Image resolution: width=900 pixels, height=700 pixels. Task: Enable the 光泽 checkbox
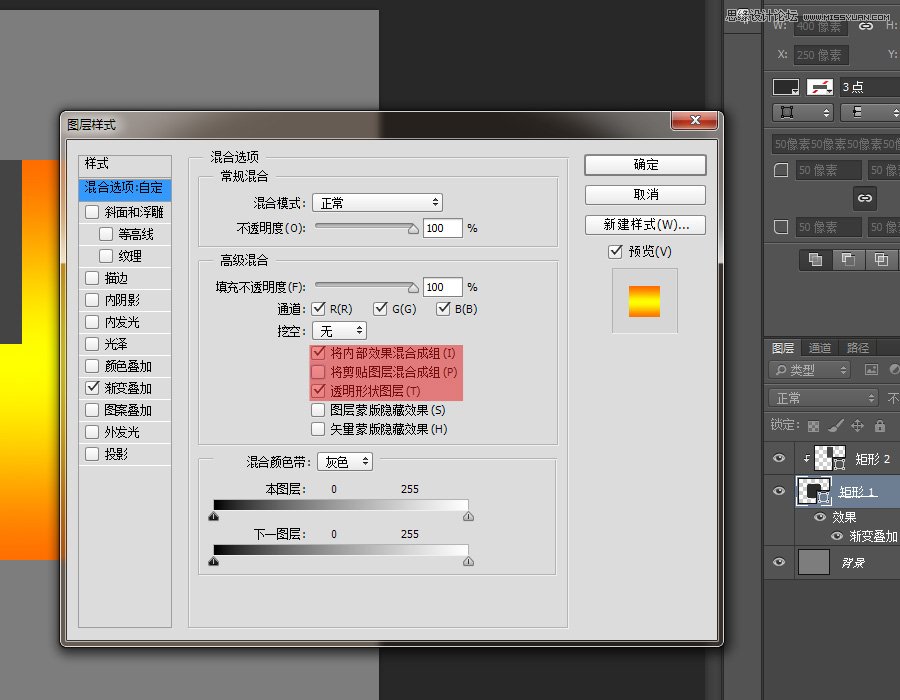92,344
